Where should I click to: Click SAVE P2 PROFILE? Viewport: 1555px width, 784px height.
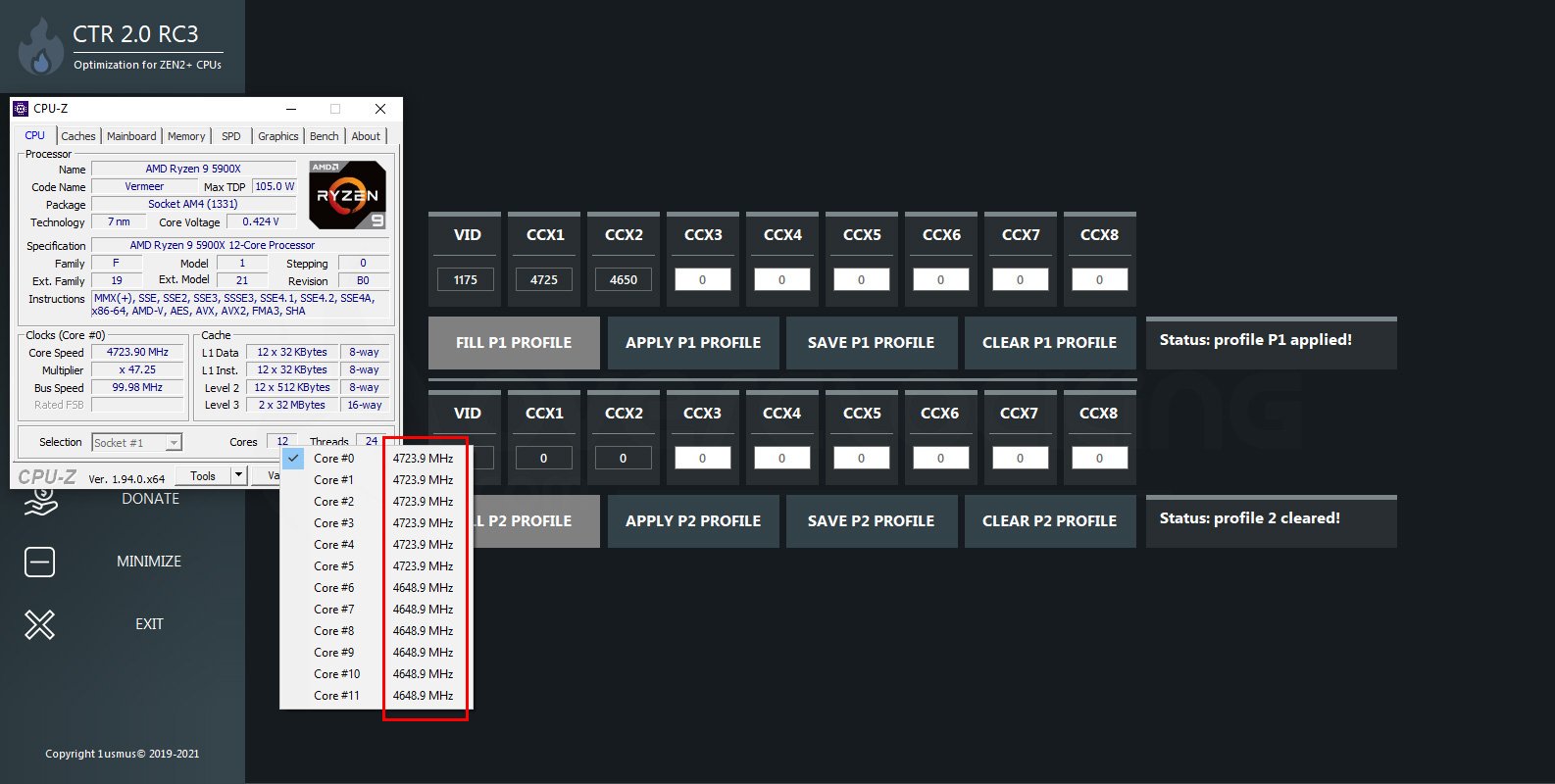tap(872, 521)
